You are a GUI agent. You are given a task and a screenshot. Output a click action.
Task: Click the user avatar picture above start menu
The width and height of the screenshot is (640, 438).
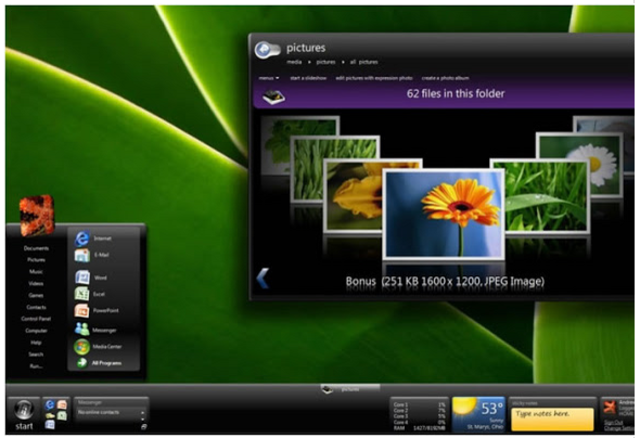[37, 215]
